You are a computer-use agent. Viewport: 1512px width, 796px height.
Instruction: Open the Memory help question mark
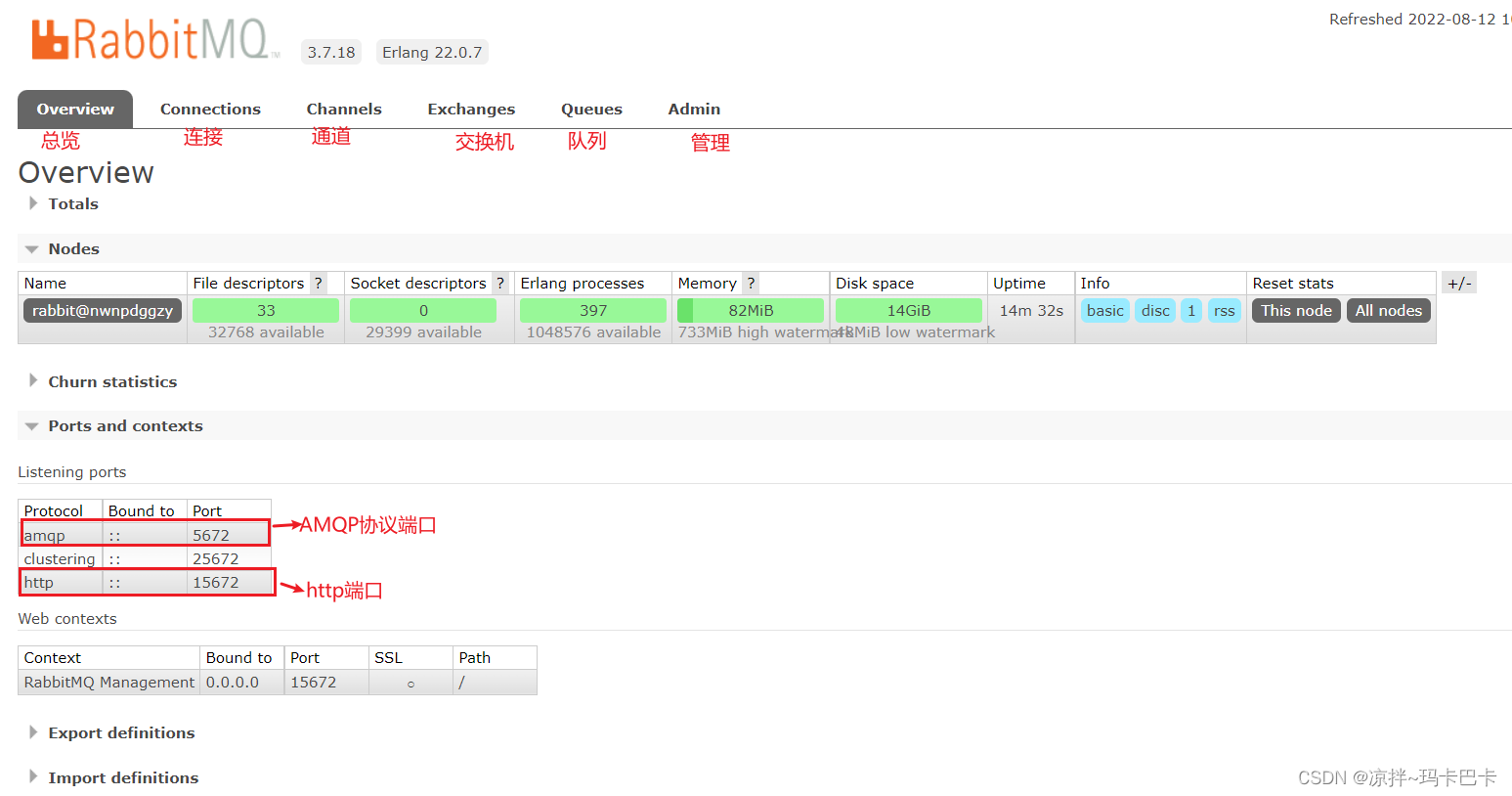point(751,284)
